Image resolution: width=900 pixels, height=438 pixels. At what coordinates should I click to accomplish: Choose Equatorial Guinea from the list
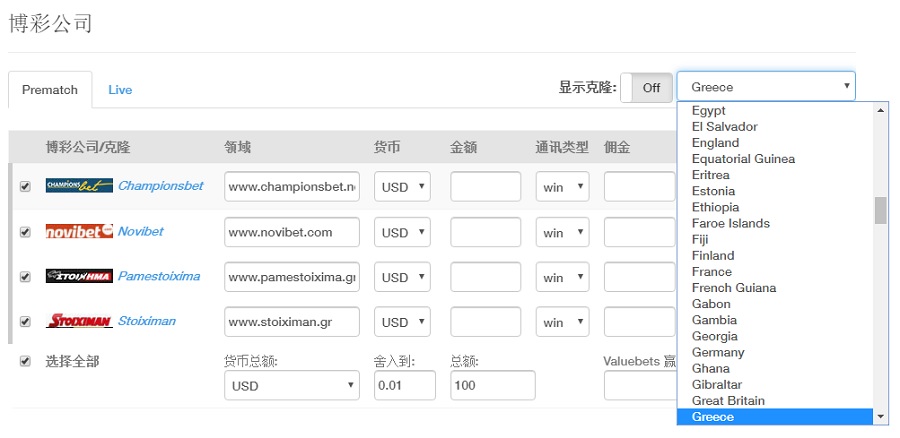point(775,159)
